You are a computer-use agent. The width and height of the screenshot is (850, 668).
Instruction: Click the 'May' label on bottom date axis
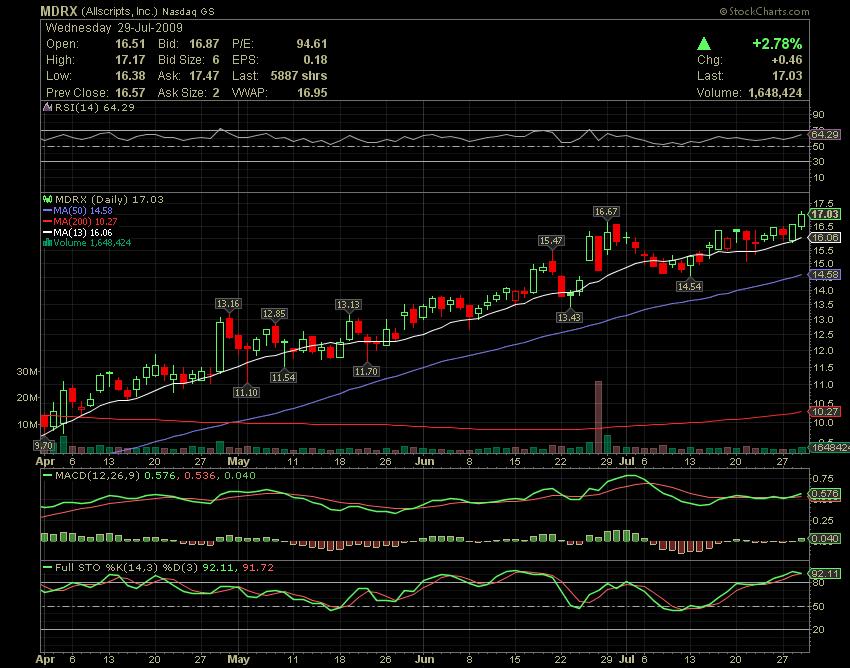(x=239, y=659)
